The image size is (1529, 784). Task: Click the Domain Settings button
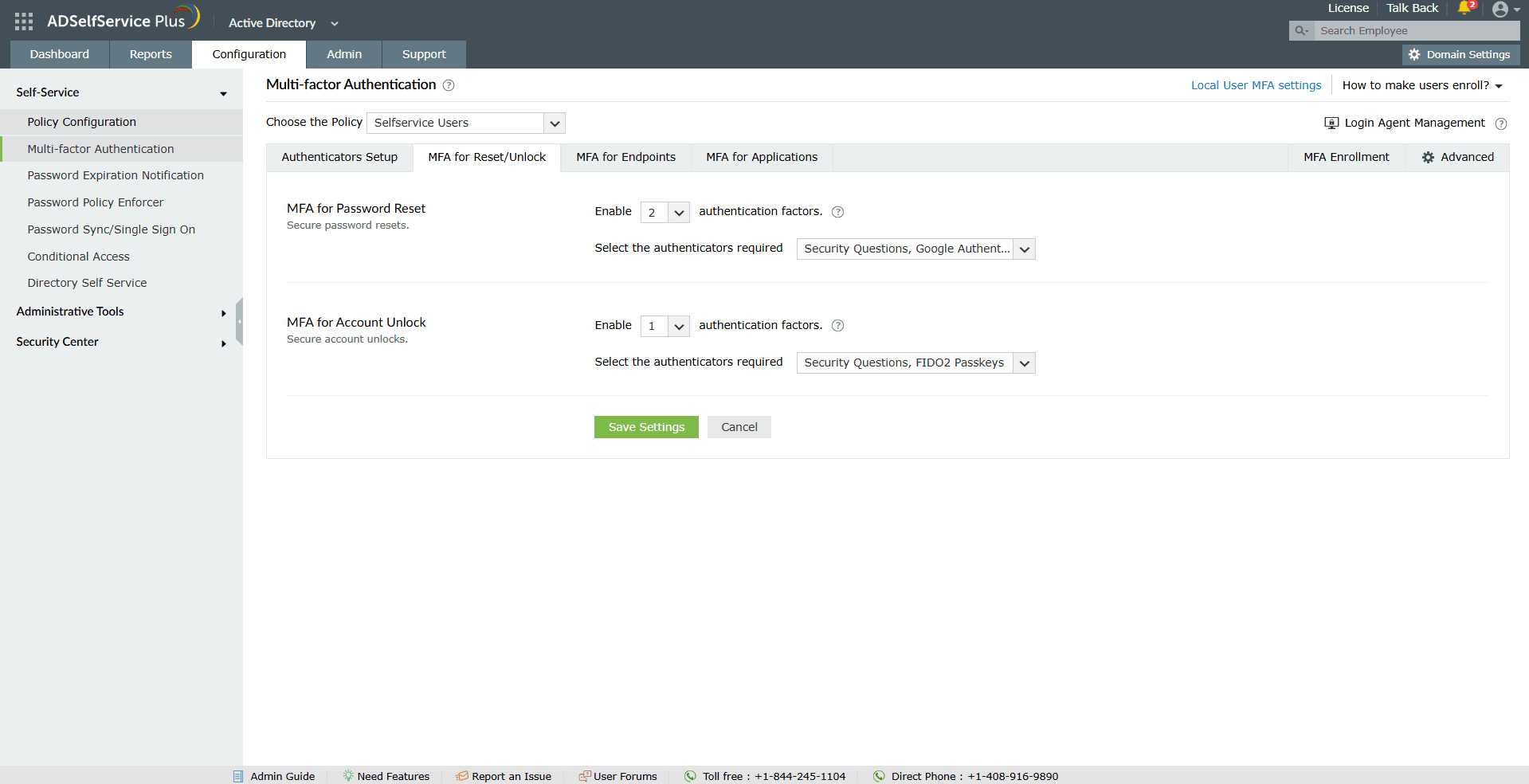click(x=1460, y=55)
